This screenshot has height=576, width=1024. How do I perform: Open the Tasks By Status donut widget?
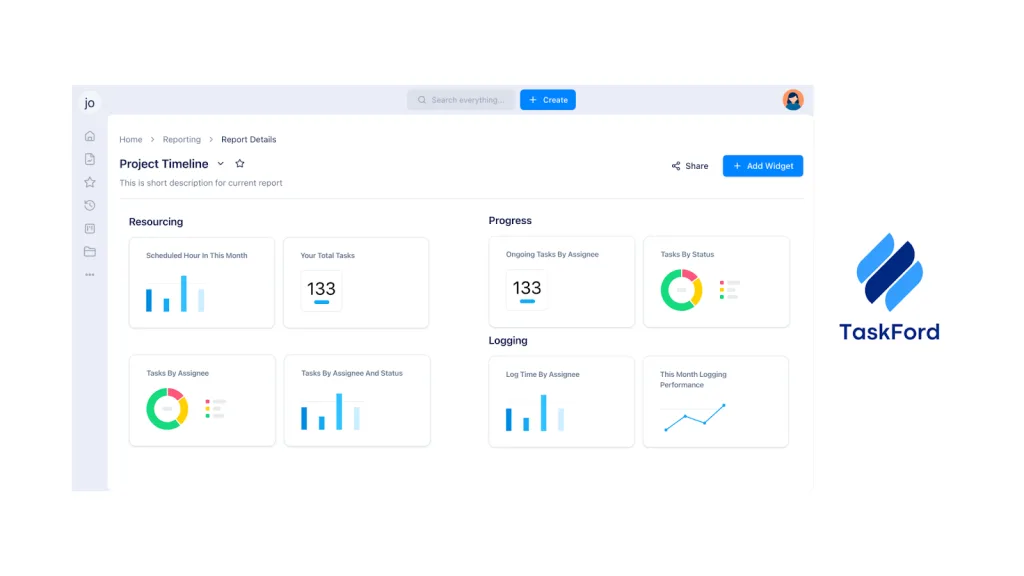tap(716, 282)
